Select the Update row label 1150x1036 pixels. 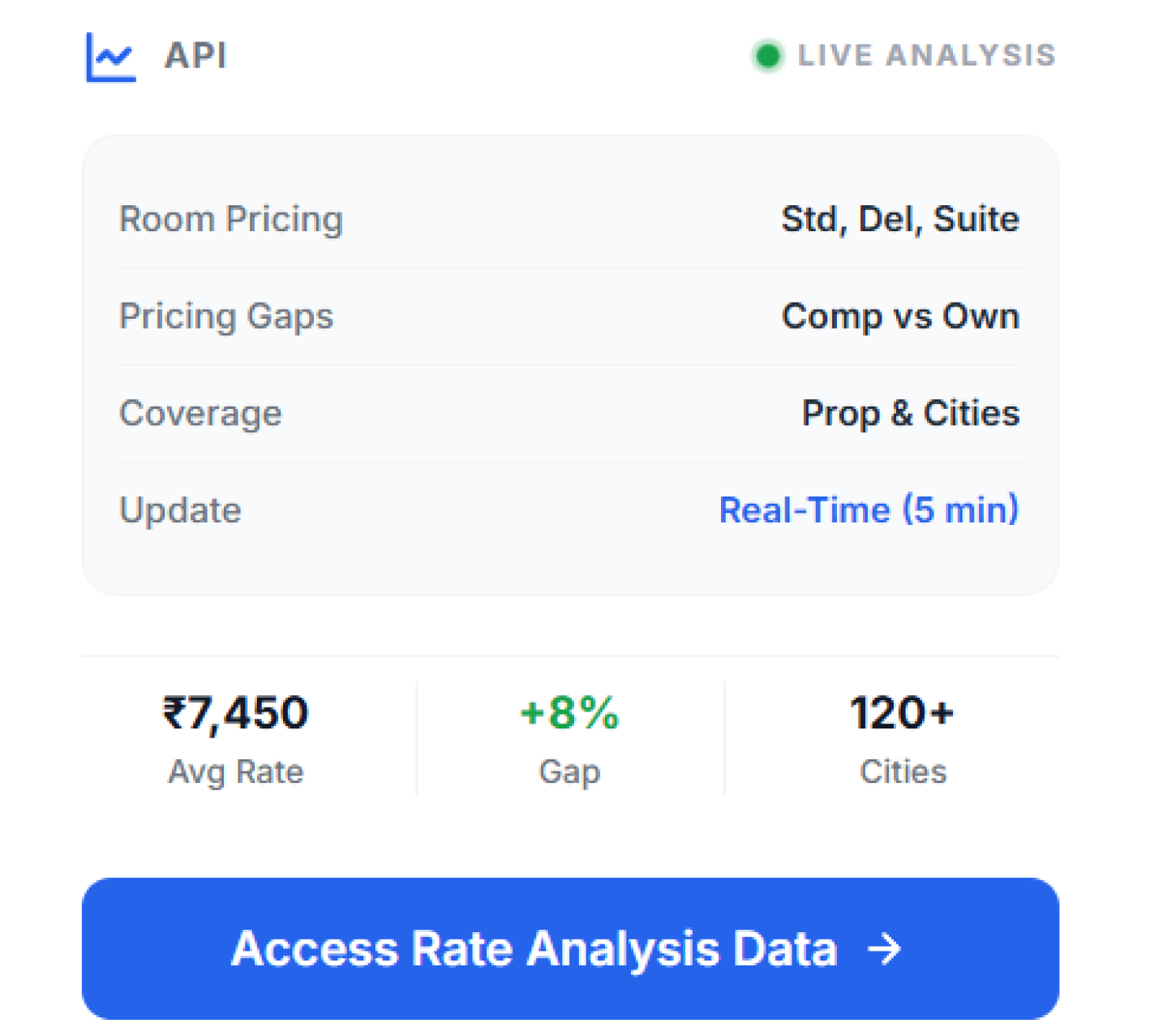point(180,511)
